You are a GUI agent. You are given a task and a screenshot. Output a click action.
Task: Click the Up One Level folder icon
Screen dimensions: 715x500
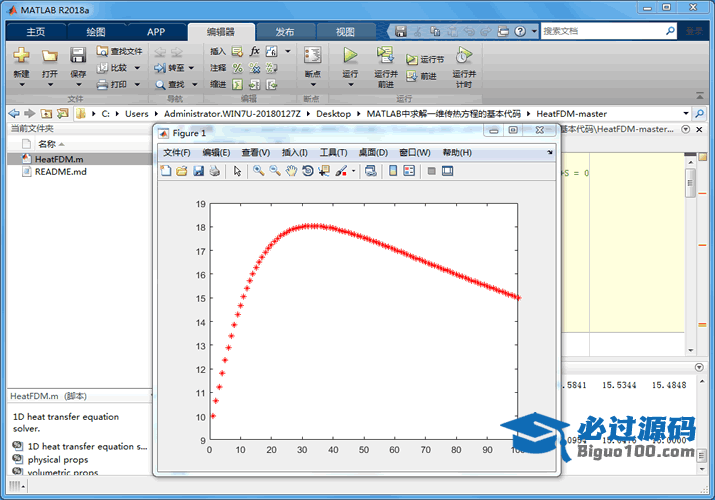tap(46, 113)
